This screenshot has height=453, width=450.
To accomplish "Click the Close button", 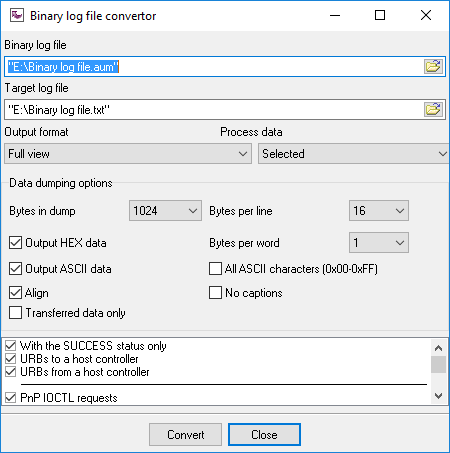I will coord(264,435).
